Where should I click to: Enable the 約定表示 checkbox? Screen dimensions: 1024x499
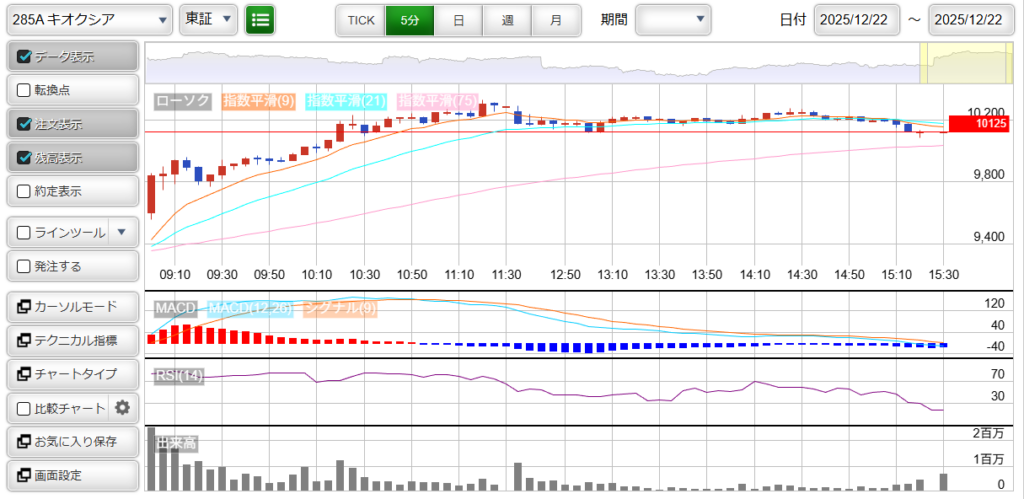coord(25,191)
